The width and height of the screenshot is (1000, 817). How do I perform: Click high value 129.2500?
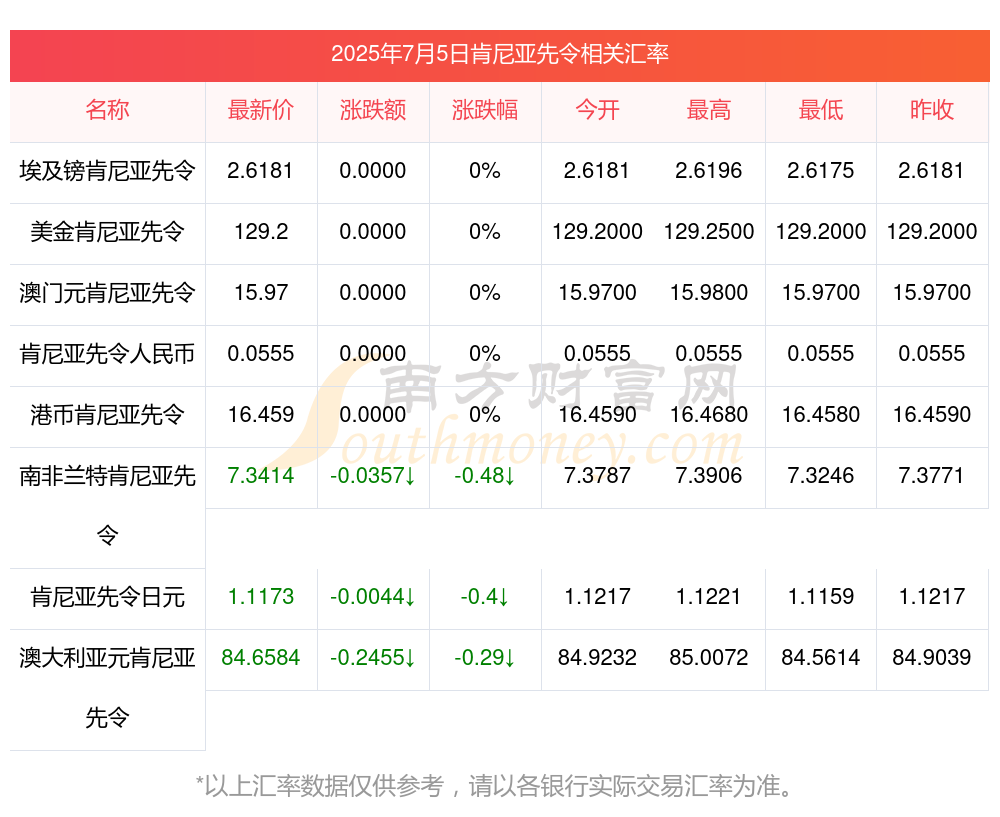click(709, 232)
